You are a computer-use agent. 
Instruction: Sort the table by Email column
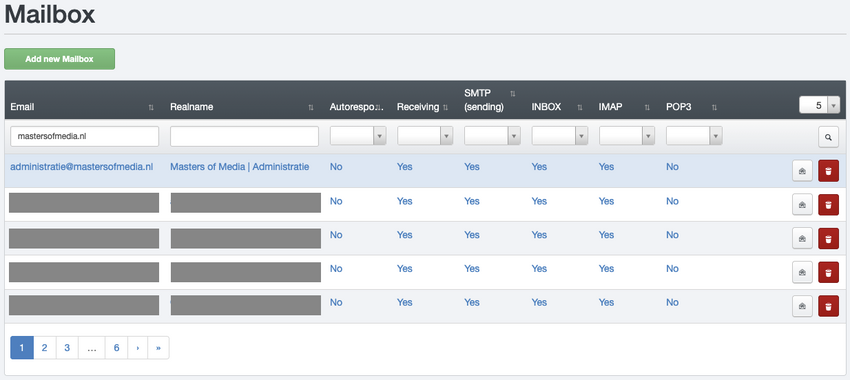coord(151,107)
